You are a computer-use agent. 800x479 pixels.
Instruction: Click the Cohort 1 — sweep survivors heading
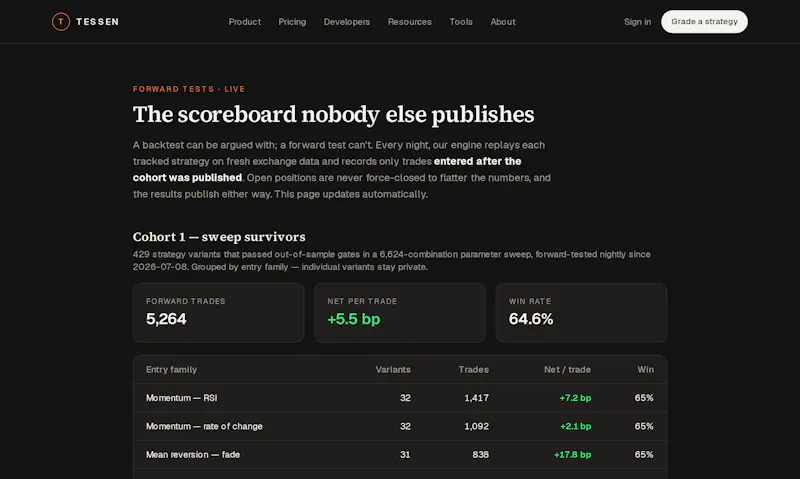click(219, 237)
